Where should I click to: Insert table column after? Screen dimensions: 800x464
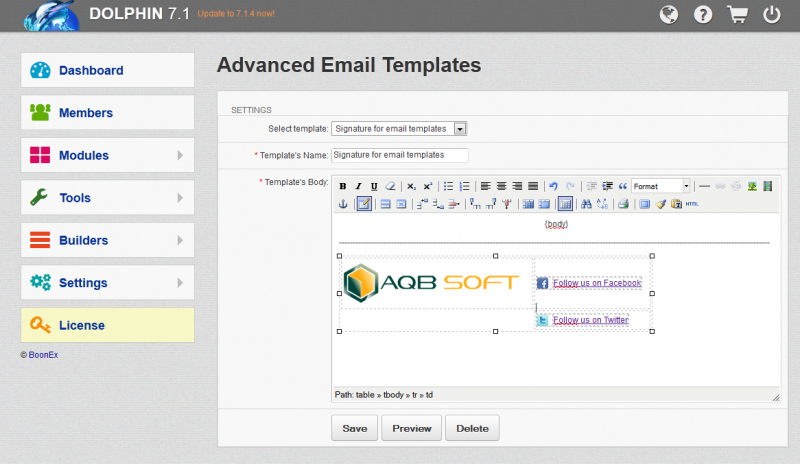491,204
